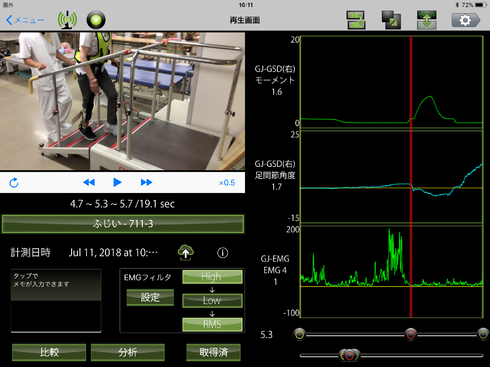Rewind the video with double-left arrows

89,182
